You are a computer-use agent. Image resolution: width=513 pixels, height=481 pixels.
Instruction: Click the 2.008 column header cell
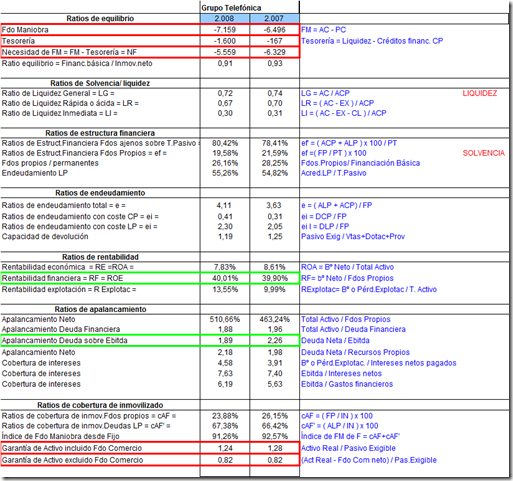click(225, 19)
